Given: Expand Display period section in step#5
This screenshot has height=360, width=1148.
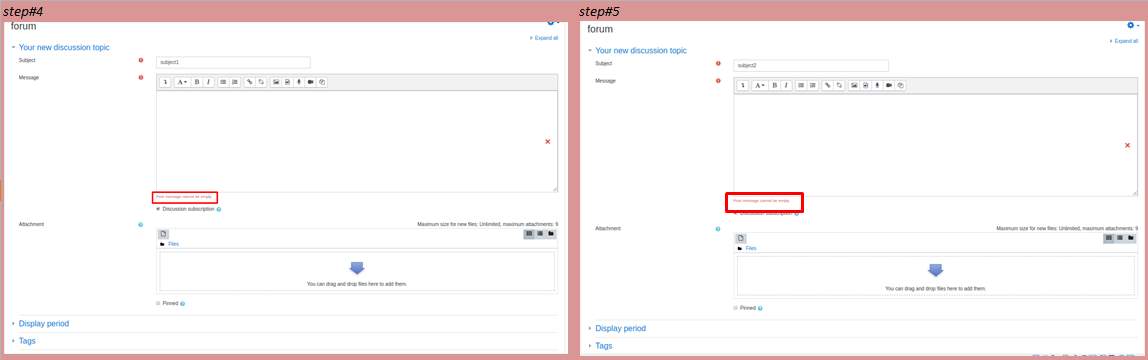Looking at the screenshot, I should [620, 329].
